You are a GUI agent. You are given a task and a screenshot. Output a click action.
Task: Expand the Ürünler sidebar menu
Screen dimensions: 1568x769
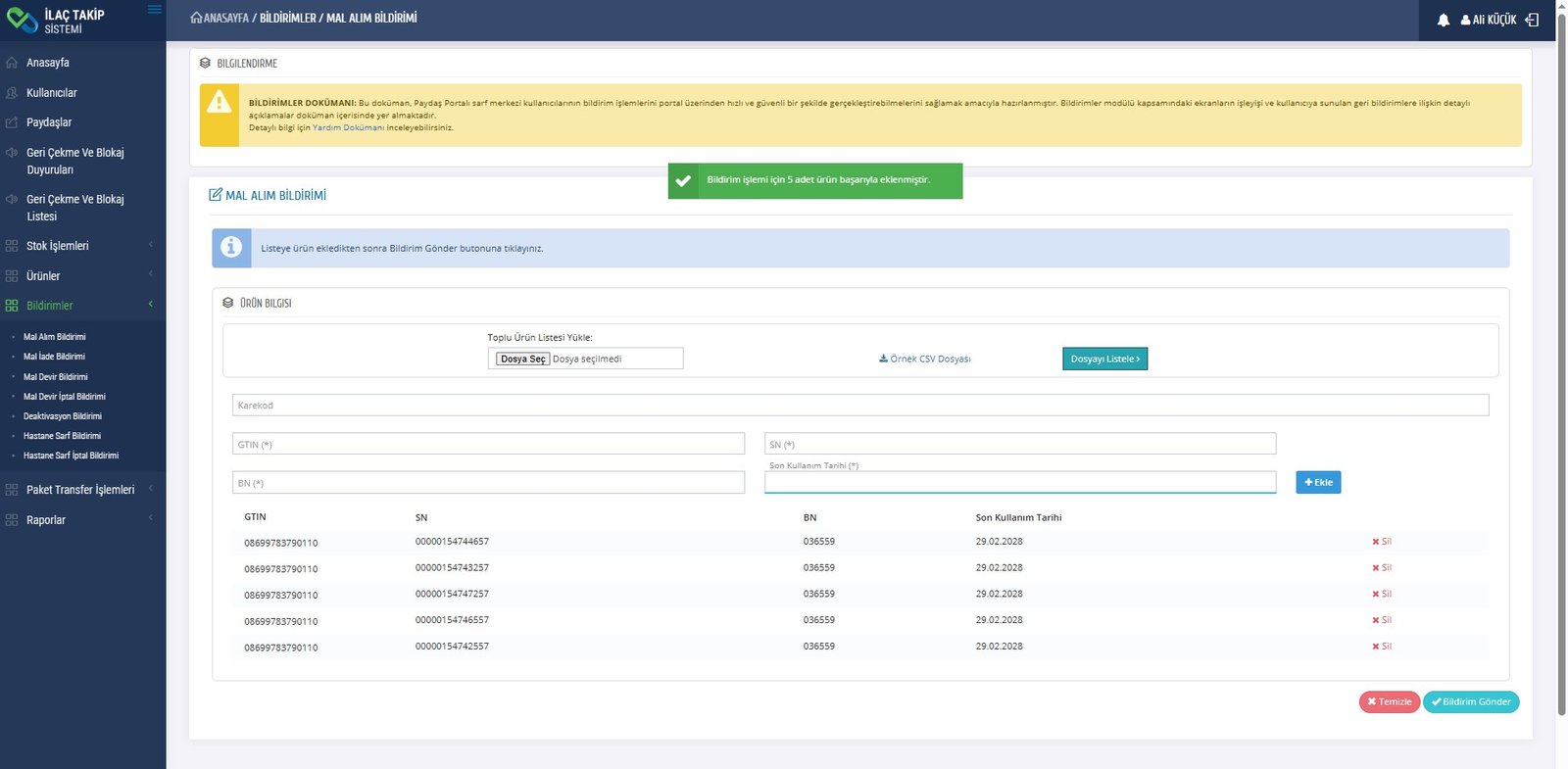tap(82, 276)
